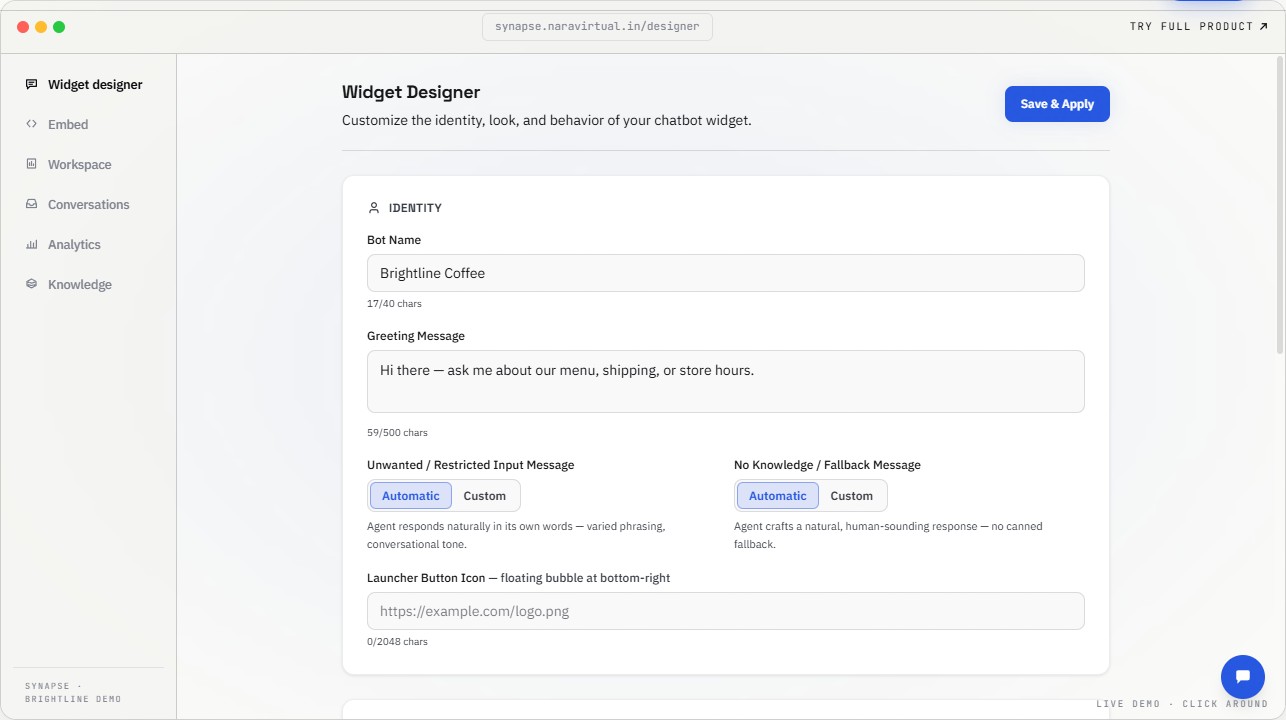Viewport: 1286px width, 720px height.
Task: Set Fallback Message to Automatic
Action: coord(778,496)
